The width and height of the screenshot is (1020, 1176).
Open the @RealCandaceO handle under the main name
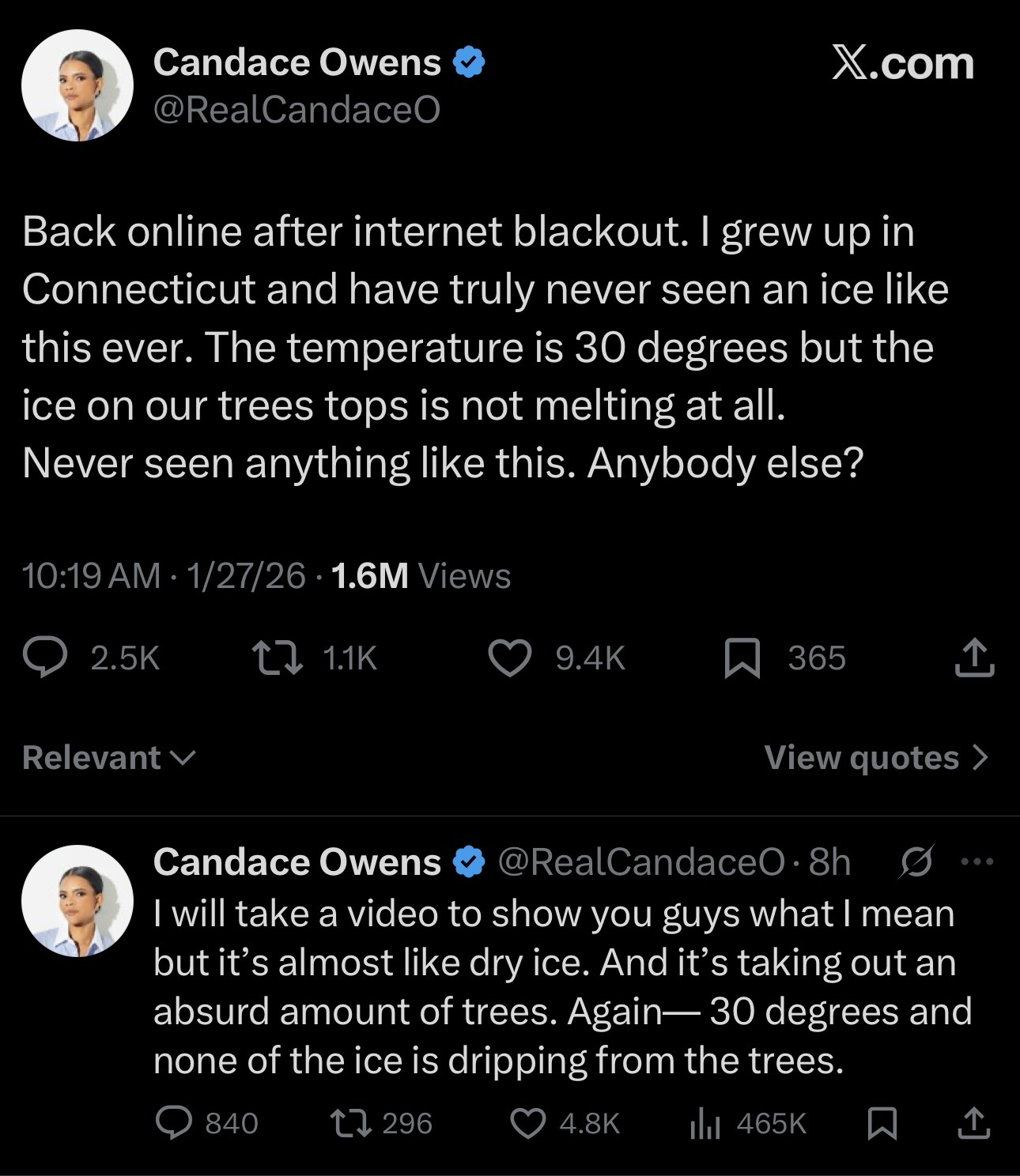tap(297, 110)
